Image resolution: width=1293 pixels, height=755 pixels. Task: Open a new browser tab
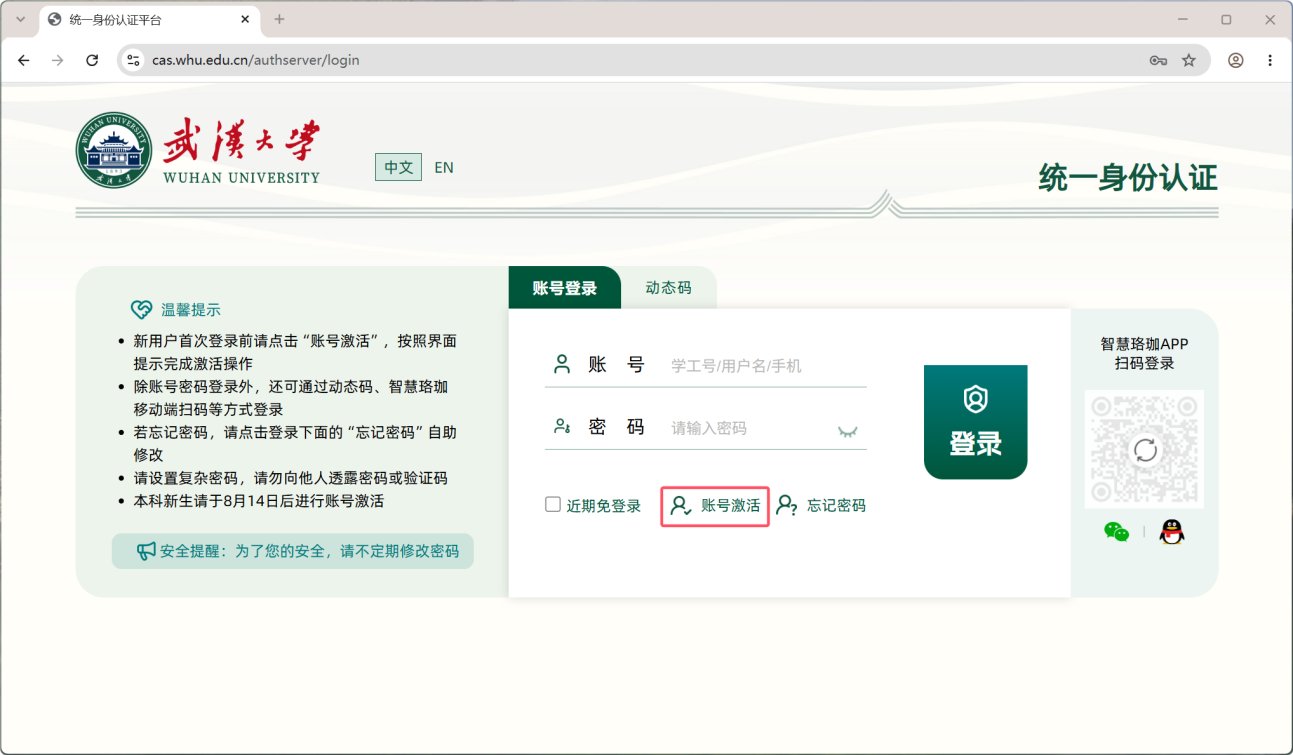tap(279, 19)
